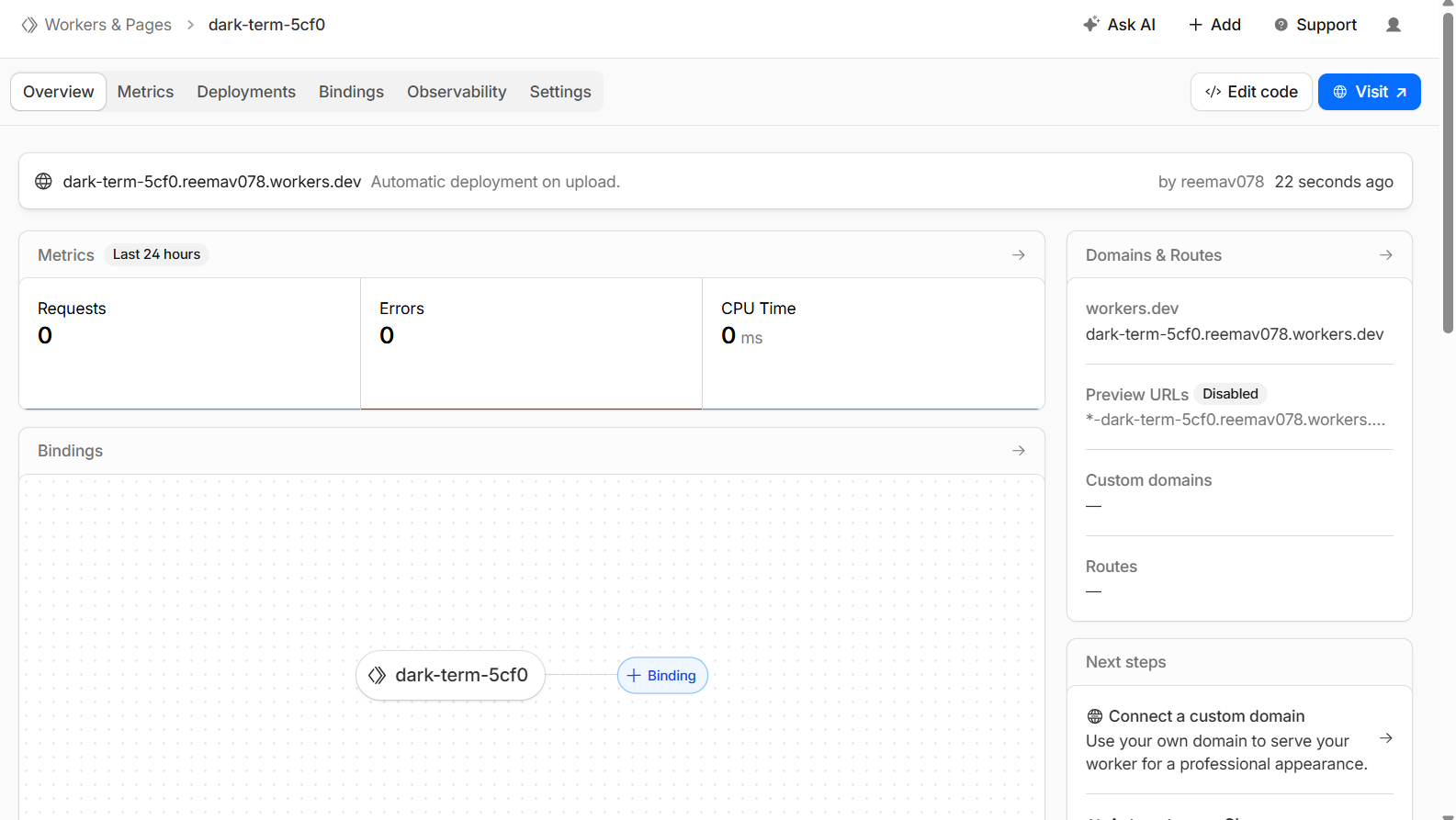The width and height of the screenshot is (1456, 820).
Task: Open dark-term-5cf0.reemav078.workers.dev deployment link
Action: coord(211,182)
